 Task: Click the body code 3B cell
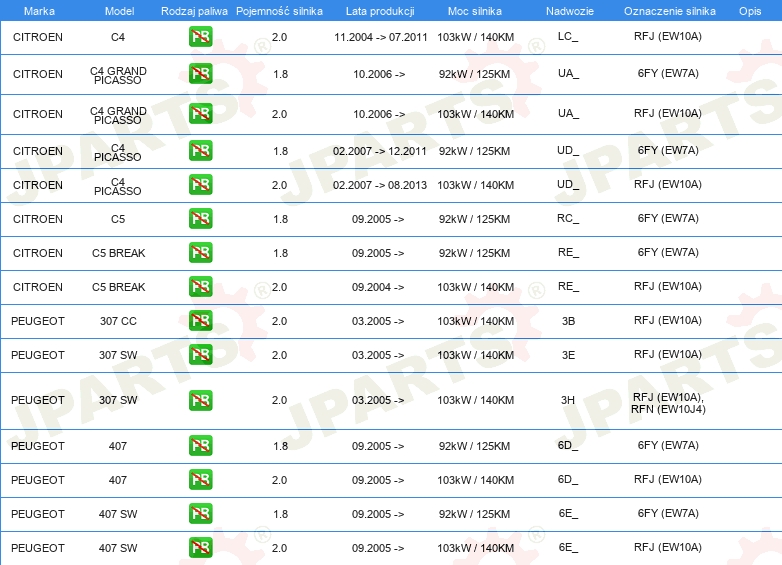click(x=569, y=321)
